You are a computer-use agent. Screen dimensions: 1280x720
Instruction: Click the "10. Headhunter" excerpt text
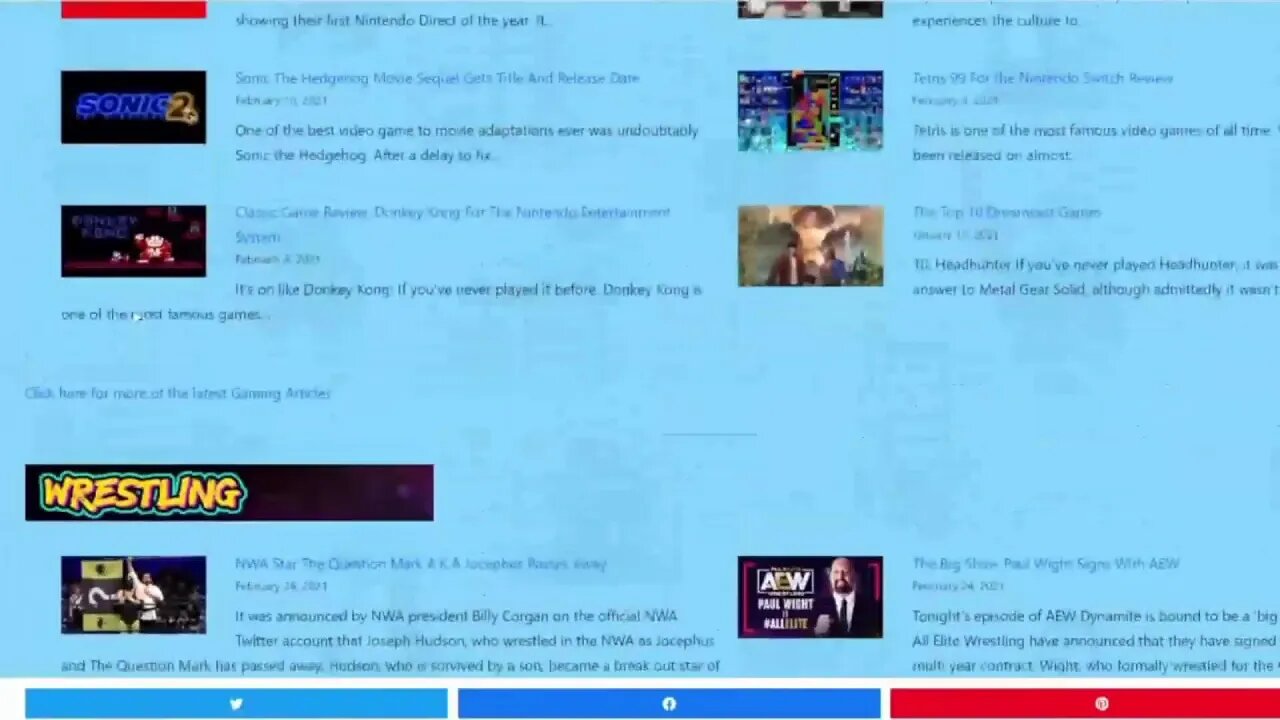point(1096,276)
